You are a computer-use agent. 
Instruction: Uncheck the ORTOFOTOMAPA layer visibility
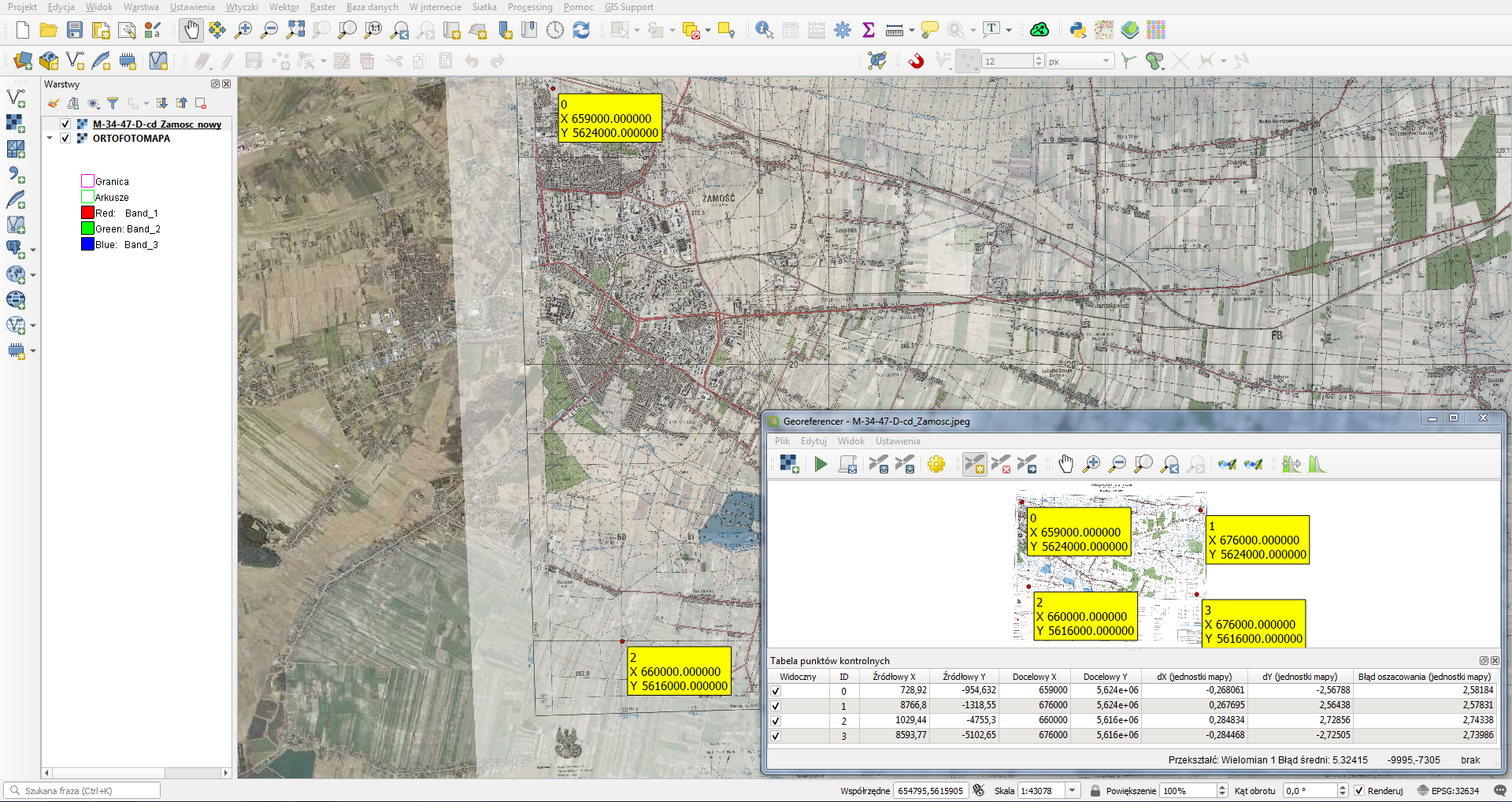65,138
